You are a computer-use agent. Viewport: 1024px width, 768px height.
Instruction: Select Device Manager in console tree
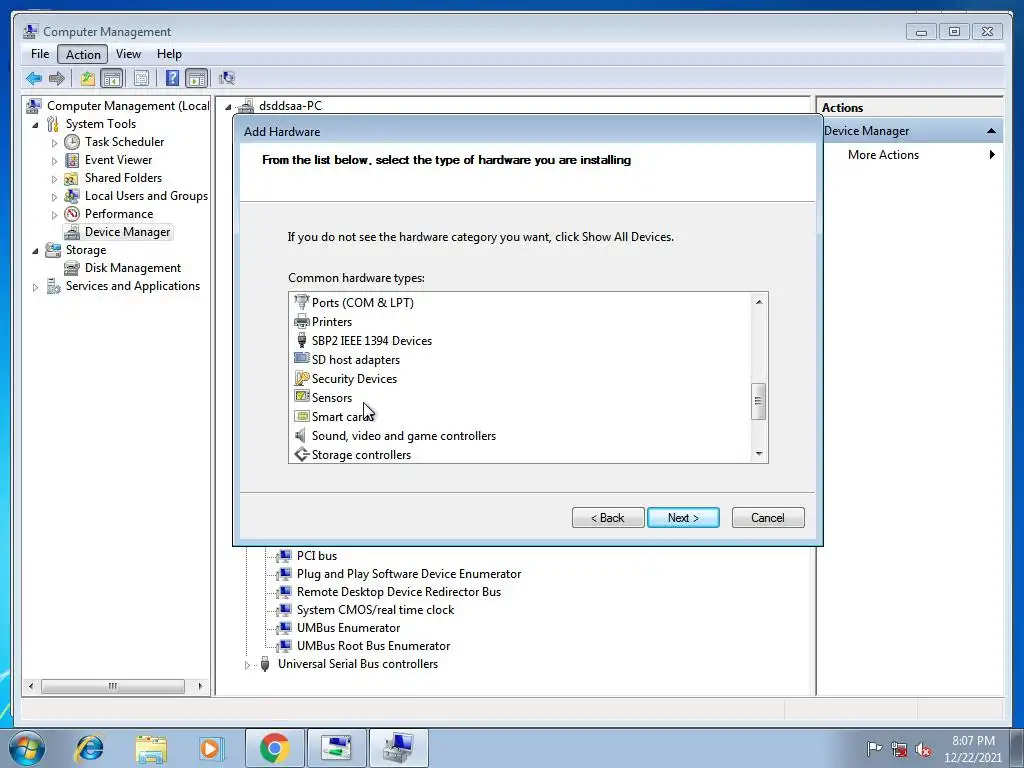[x=127, y=232]
